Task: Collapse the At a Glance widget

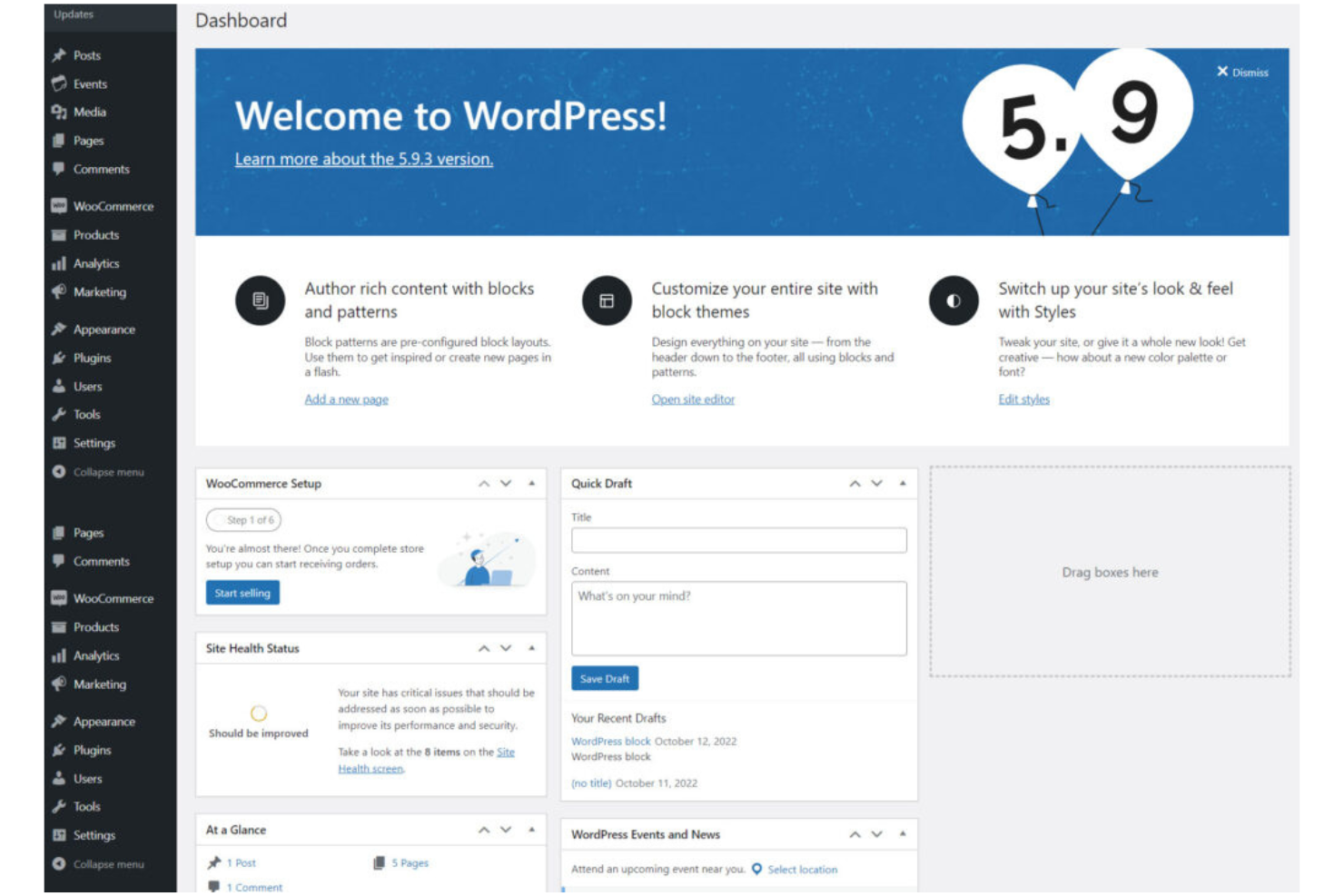Action: click(x=531, y=830)
